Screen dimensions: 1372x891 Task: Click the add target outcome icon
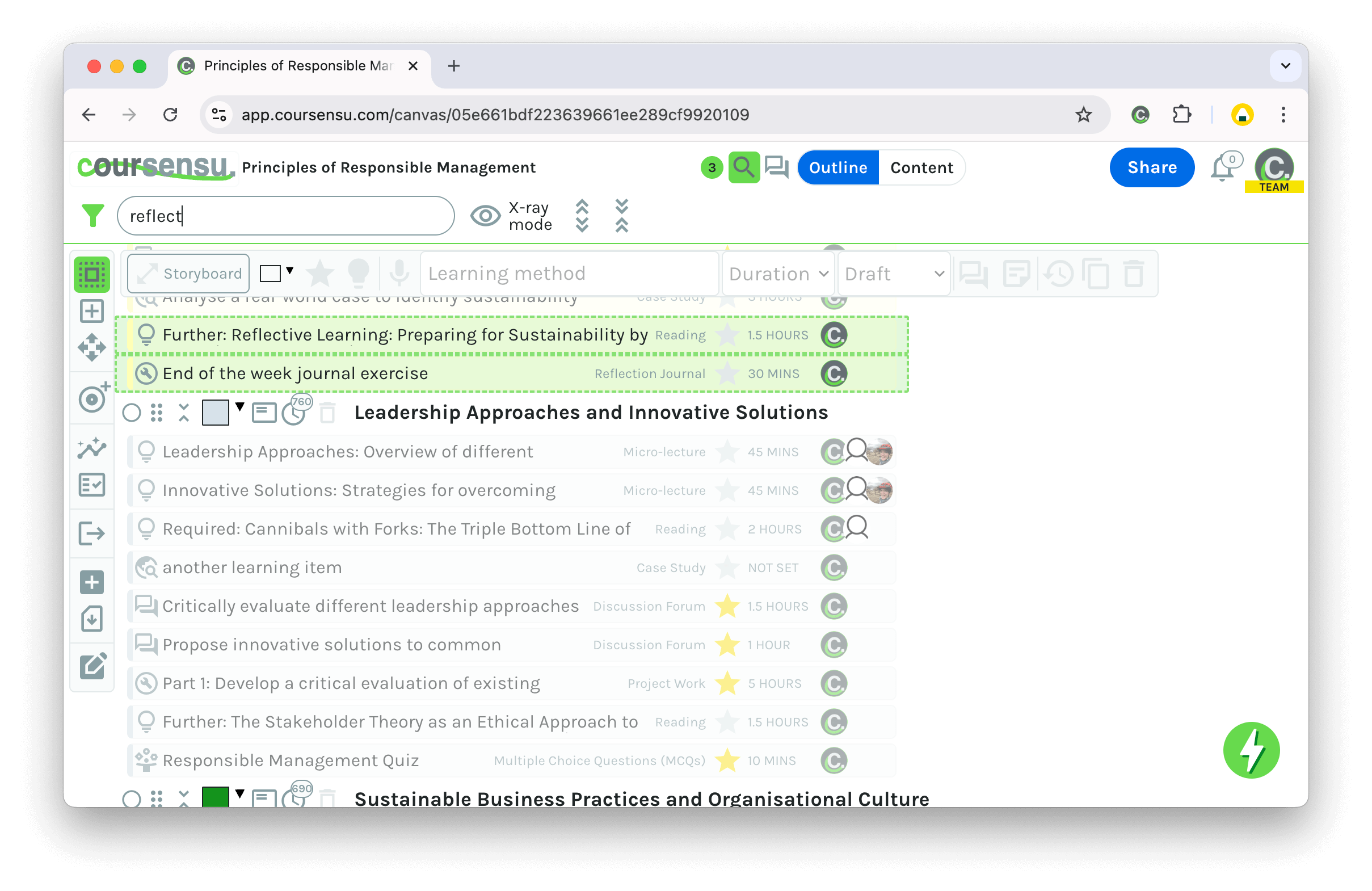click(94, 398)
